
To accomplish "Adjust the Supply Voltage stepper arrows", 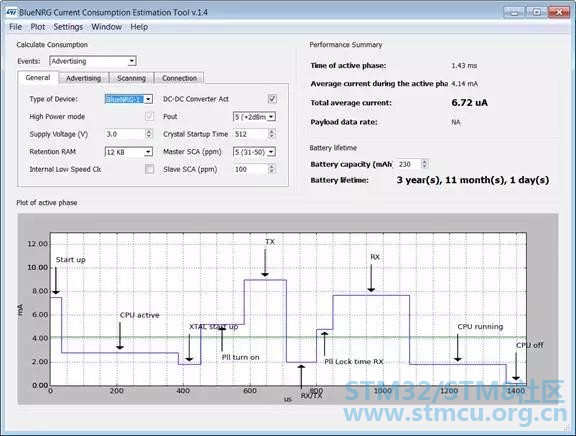I will tap(149, 134).
